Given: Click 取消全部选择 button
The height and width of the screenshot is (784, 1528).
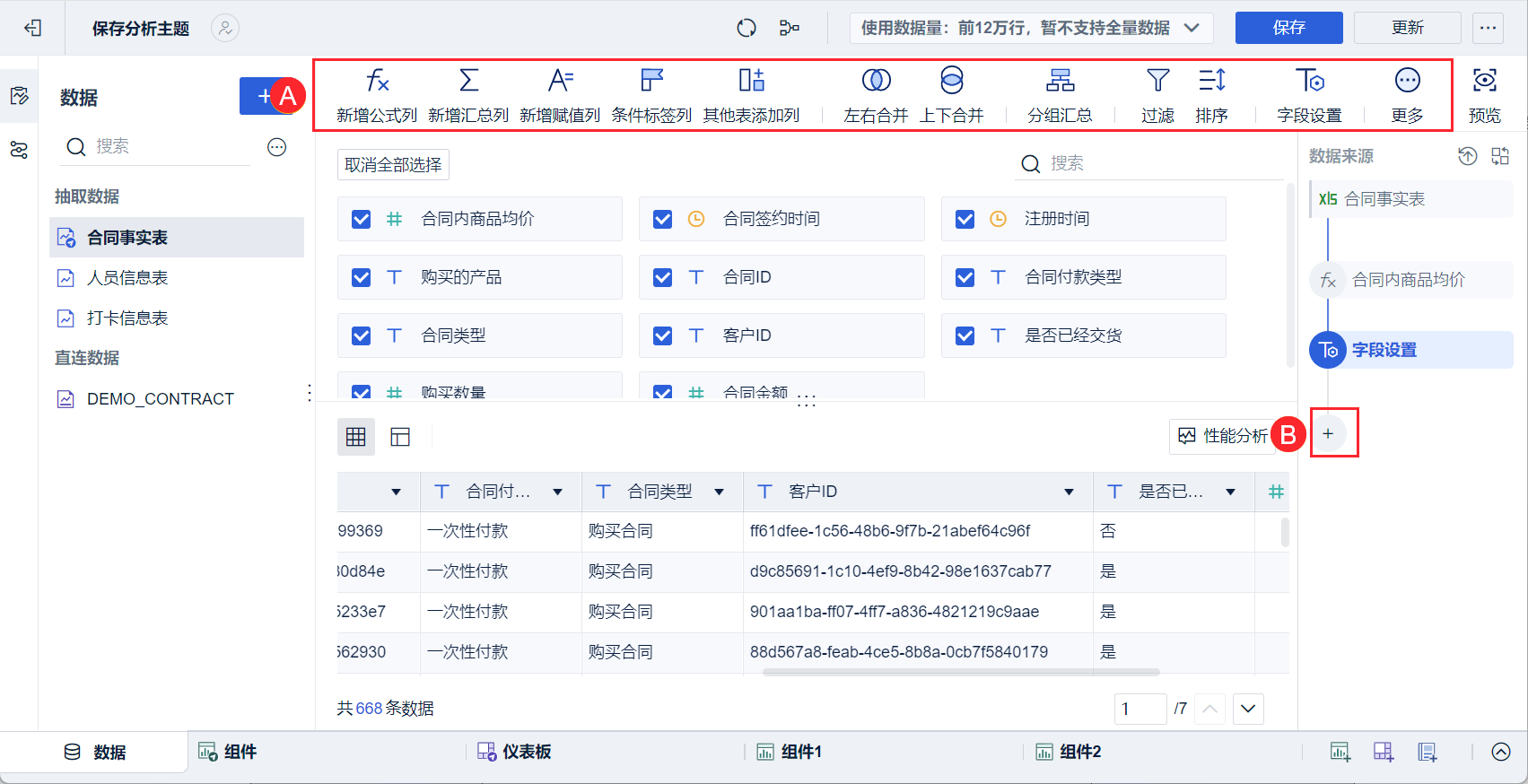Looking at the screenshot, I should pos(393,165).
